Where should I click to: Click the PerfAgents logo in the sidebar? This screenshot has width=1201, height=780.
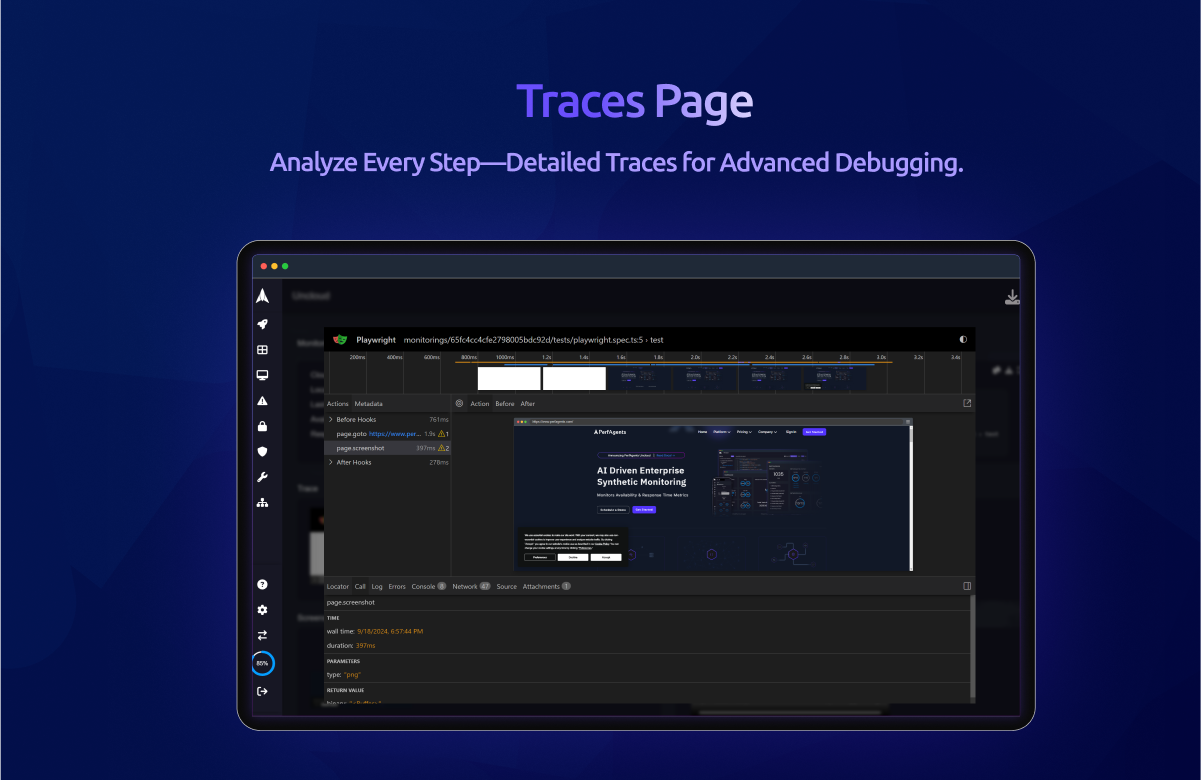[263, 296]
